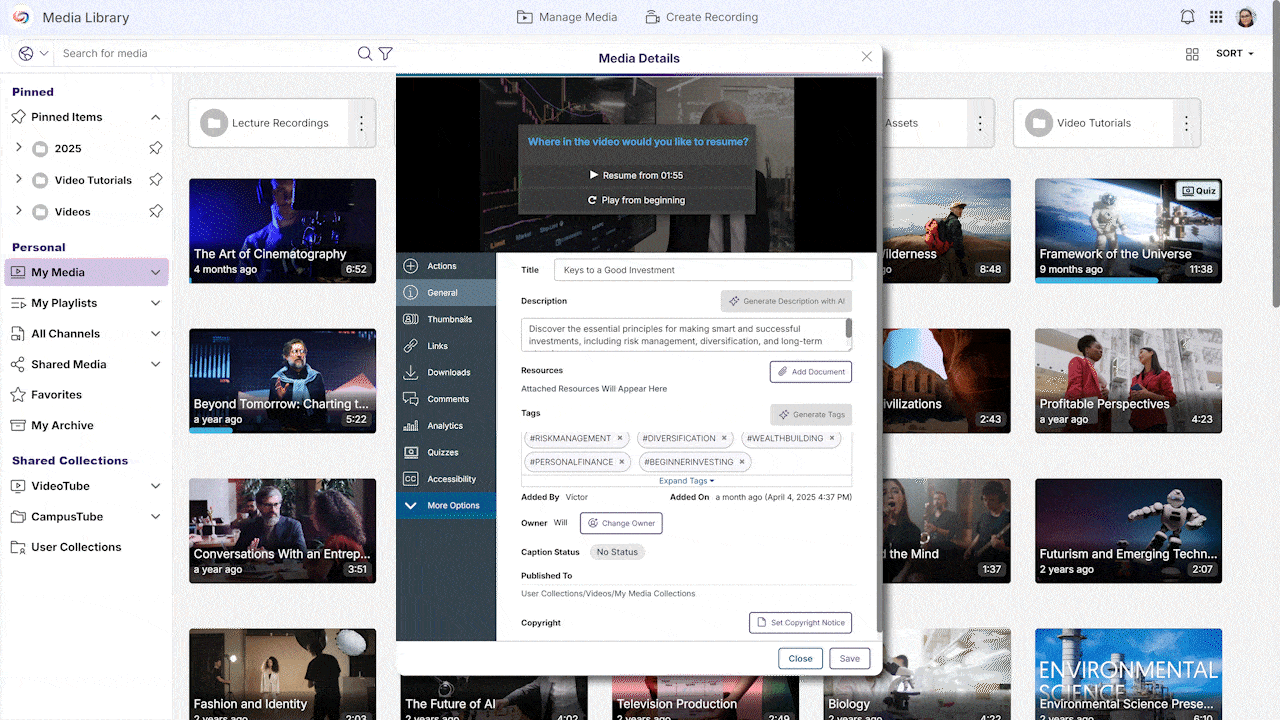Unpin the Video Tutorials pinned folder
The height and width of the screenshot is (720, 1280).
pos(155,180)
